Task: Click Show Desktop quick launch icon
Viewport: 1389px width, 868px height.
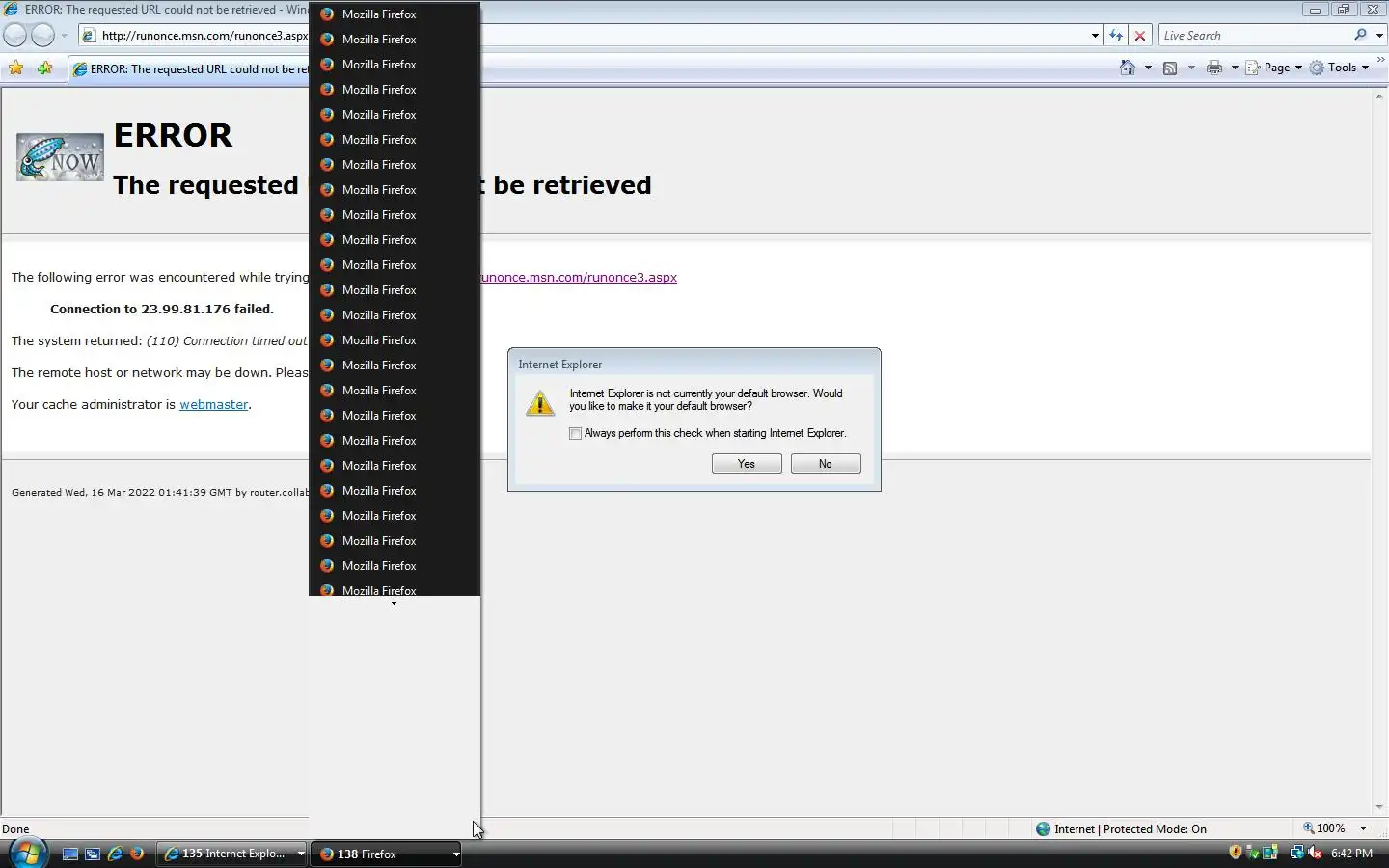Action: 70,854
